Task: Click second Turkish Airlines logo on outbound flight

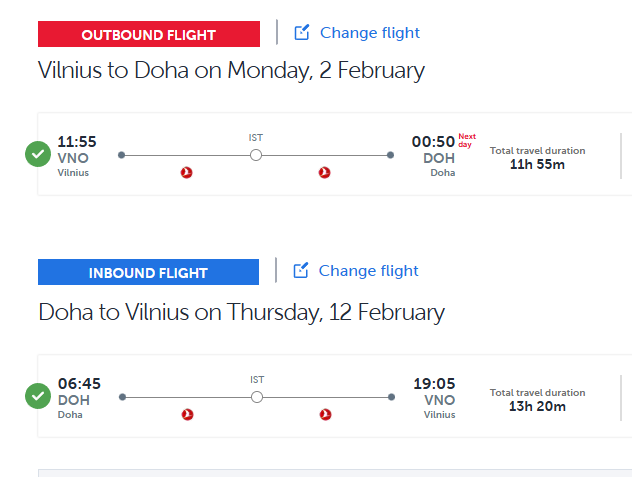Action: tap(324, 173)
